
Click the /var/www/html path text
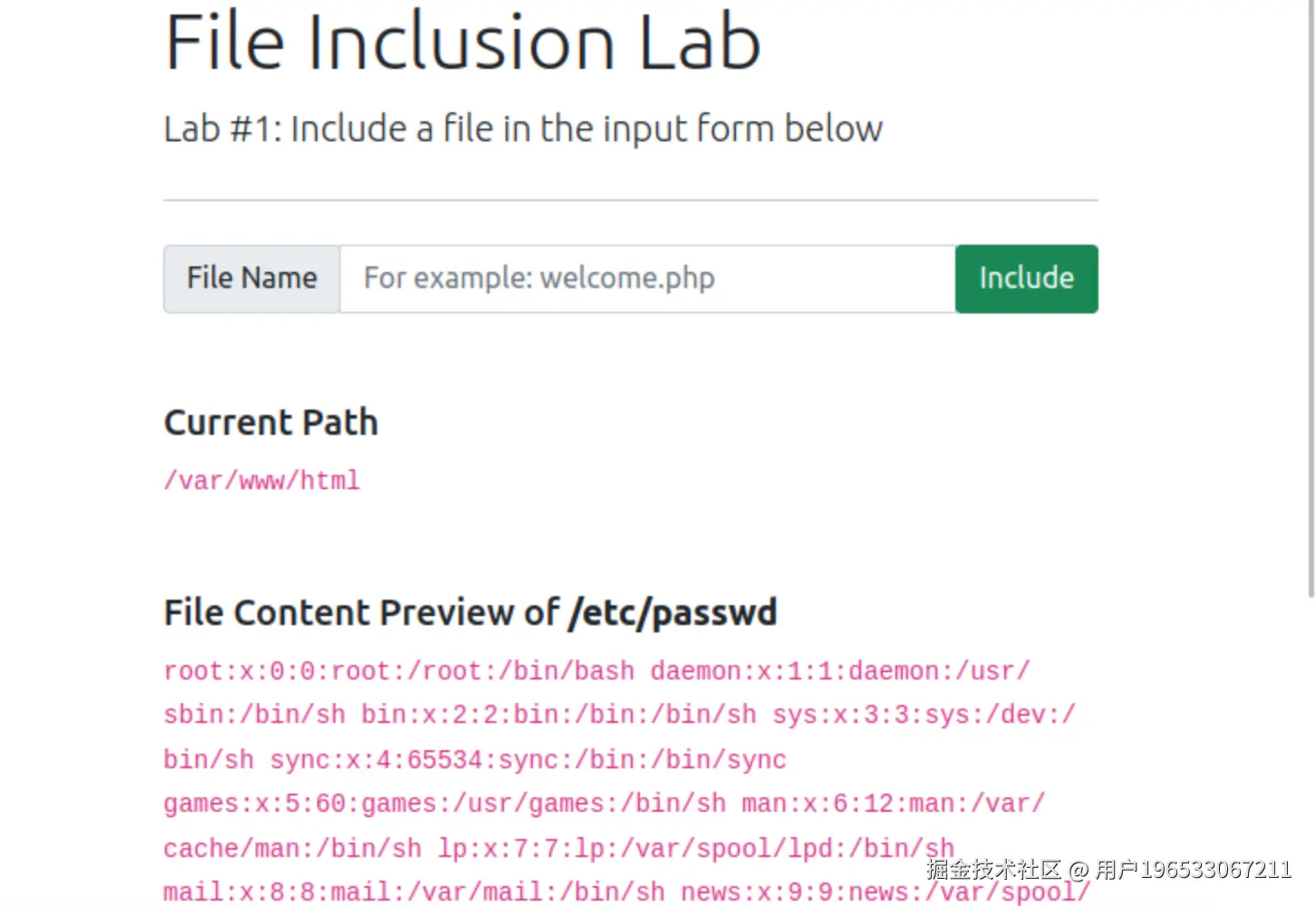(x=262, y=480)
